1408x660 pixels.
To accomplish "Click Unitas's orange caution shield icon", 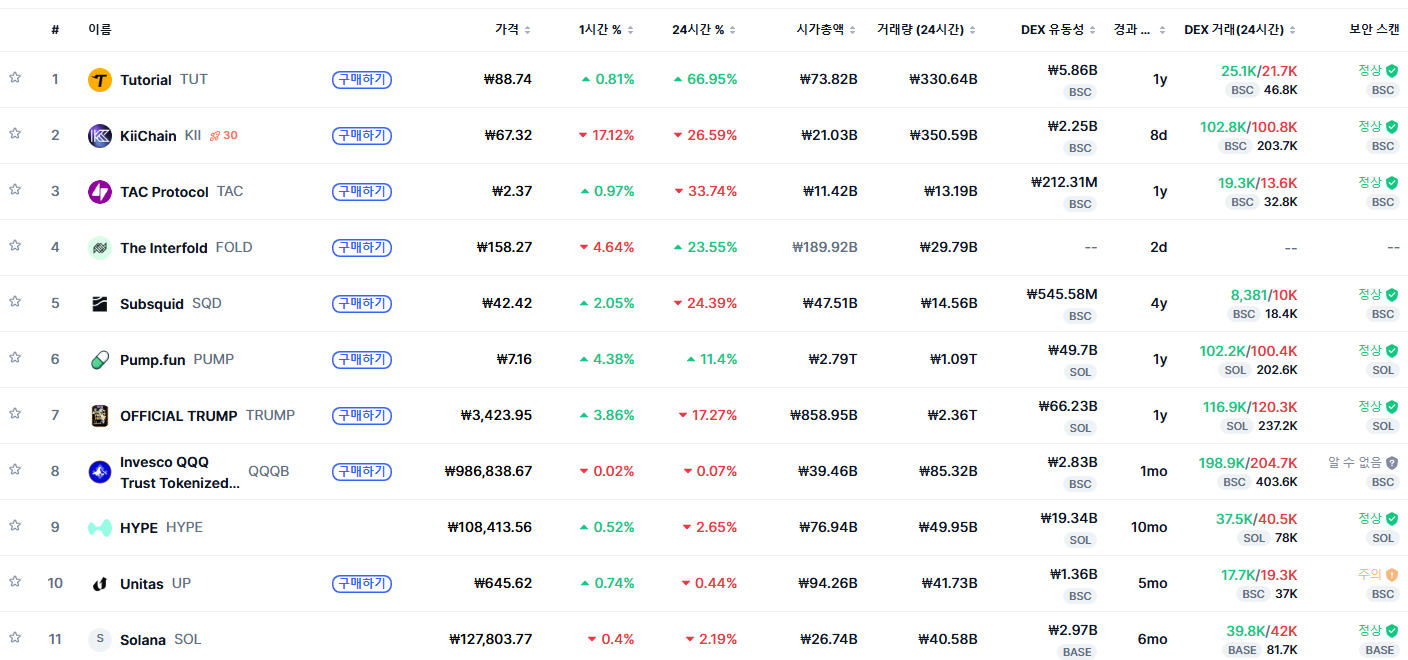I will pyautogui.click(x=1391, y=575).
